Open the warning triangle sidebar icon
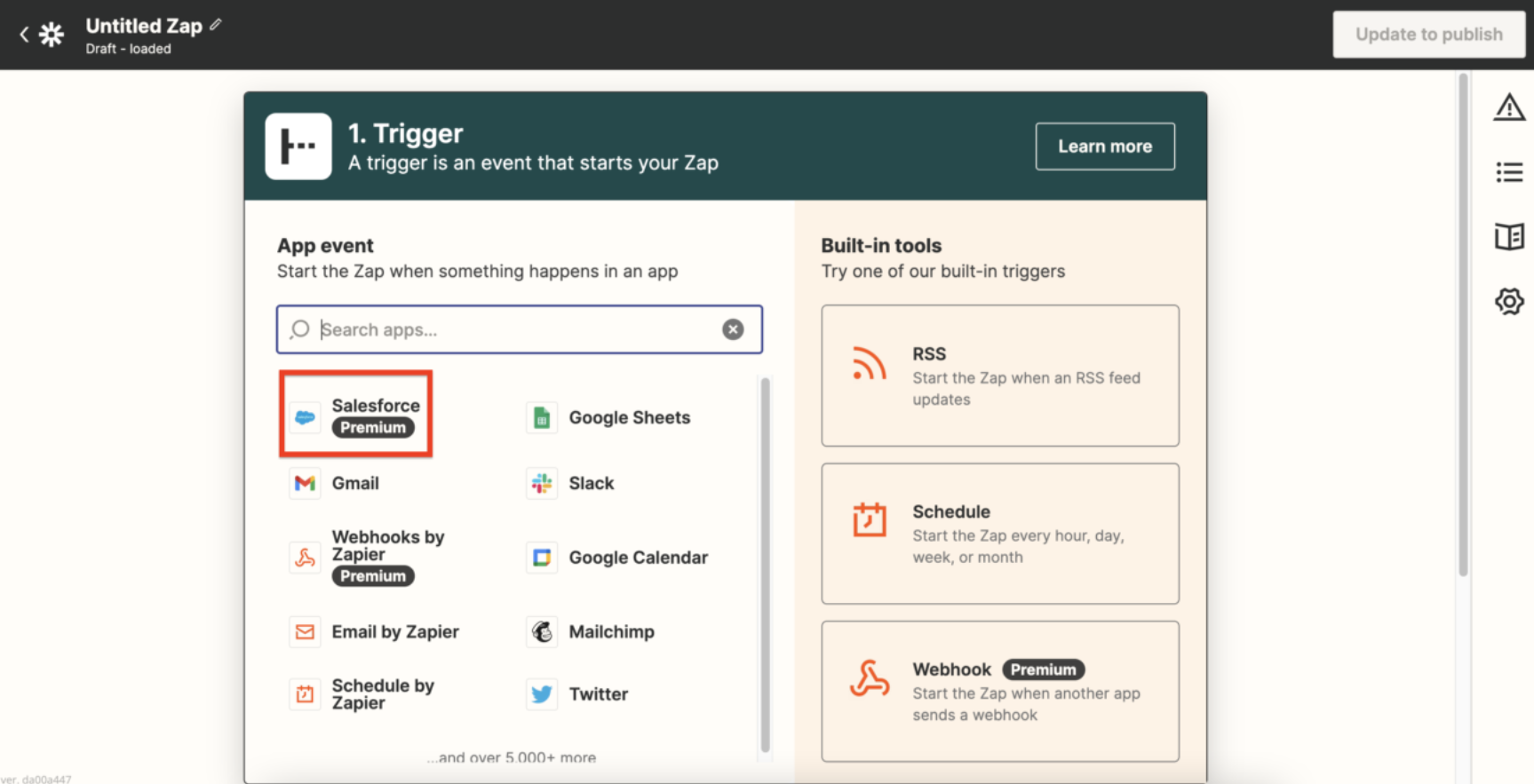This screenshot has width=1534, height=784. 1509,107
